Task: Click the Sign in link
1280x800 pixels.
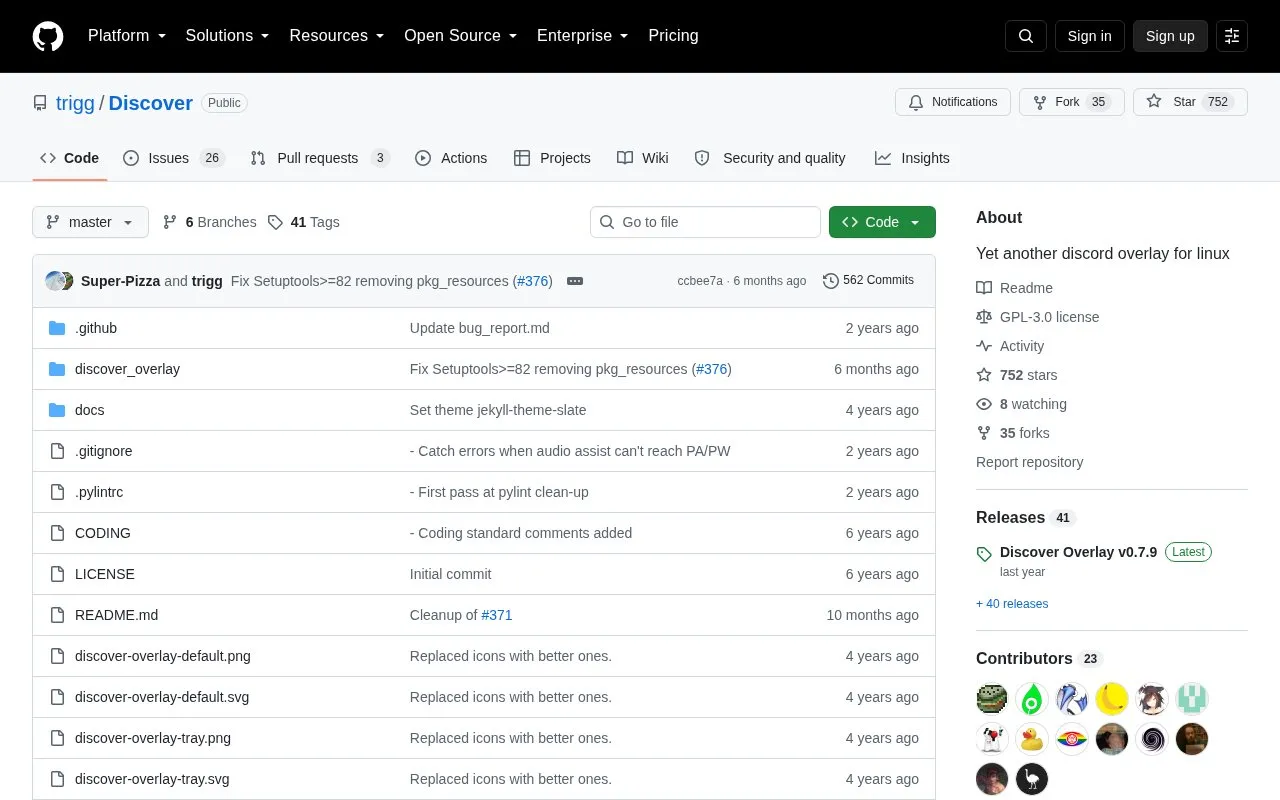Action: [1089, 36]
